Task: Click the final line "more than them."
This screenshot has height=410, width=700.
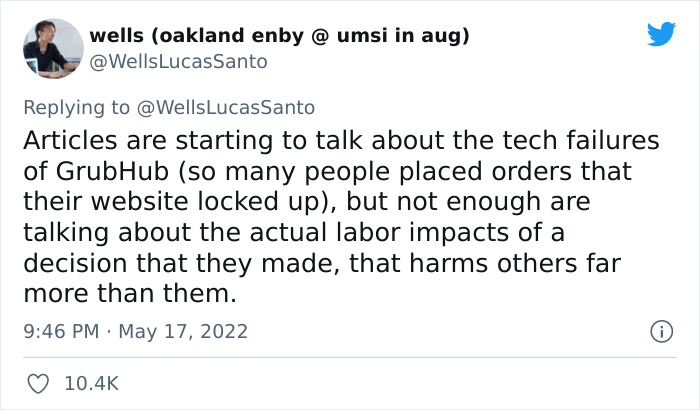Action: point(130,295)
